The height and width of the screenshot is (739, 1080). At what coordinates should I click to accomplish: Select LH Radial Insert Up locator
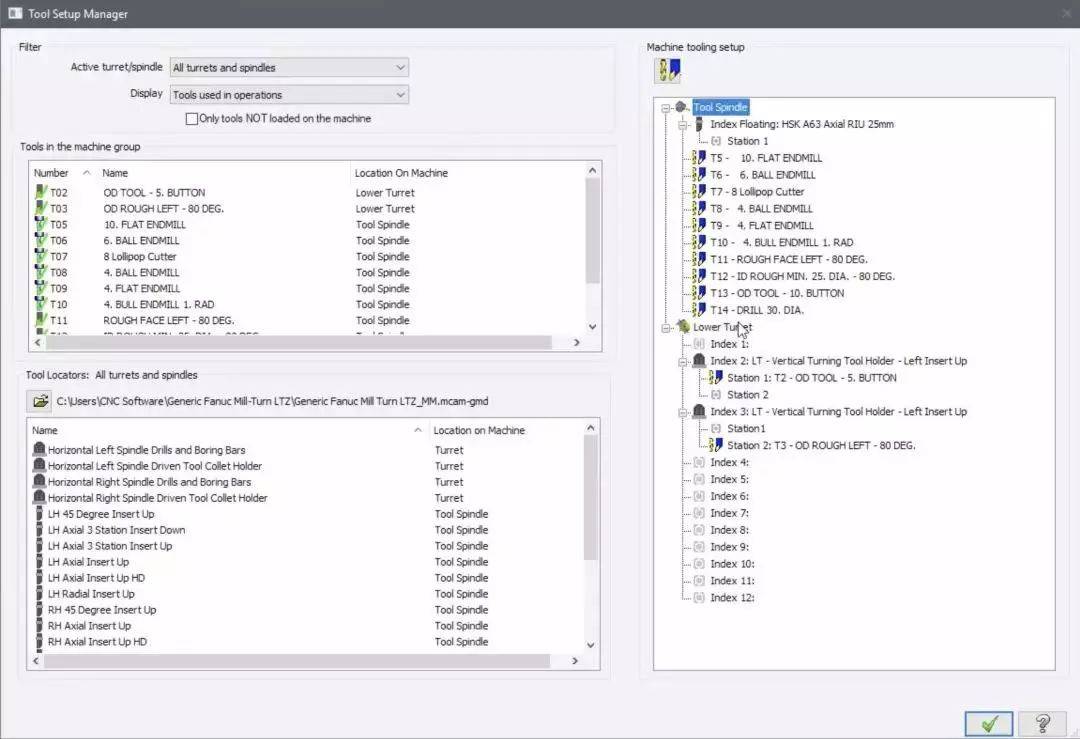click(x=91, y=594)
